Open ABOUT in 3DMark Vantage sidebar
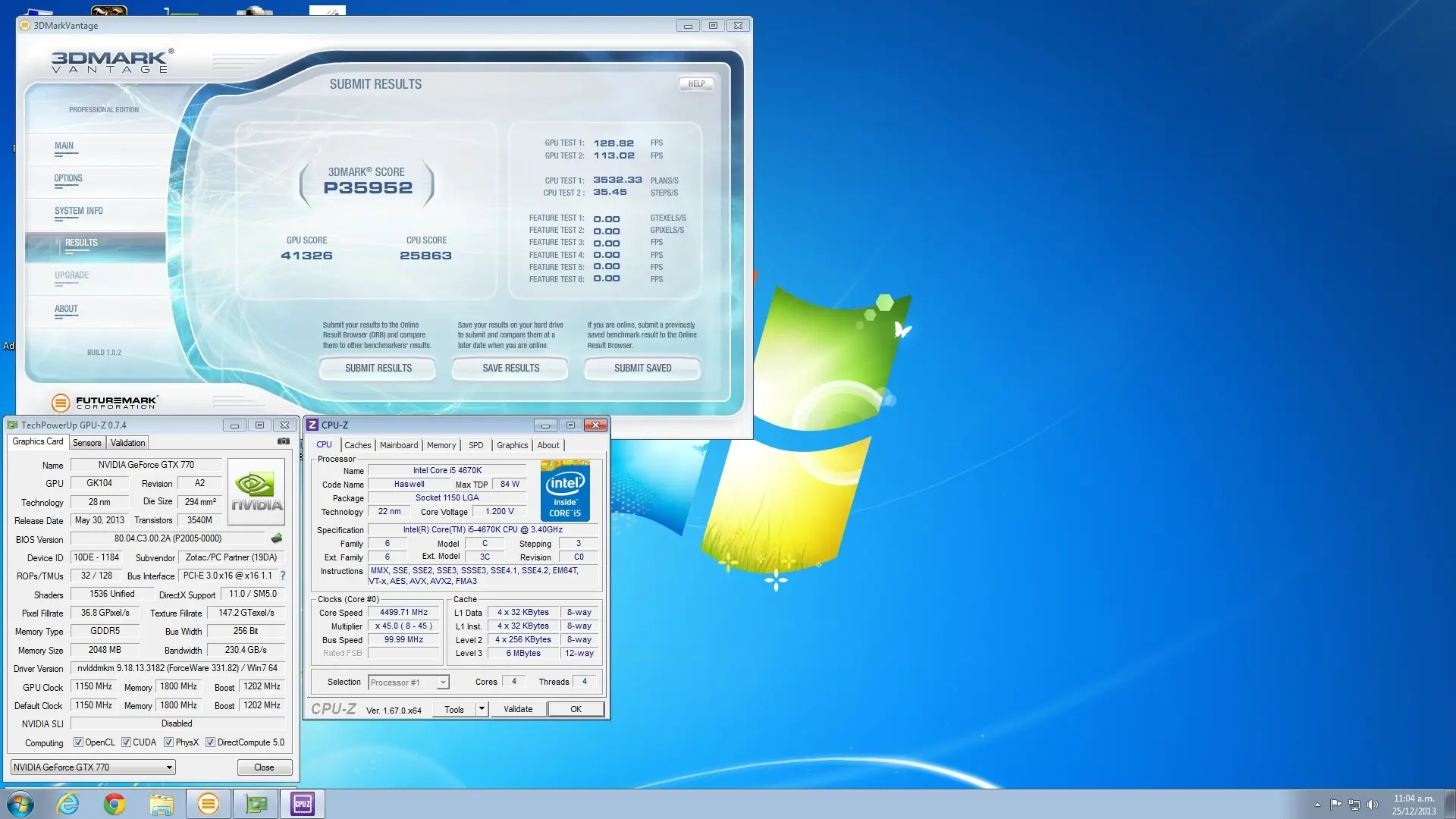 [66, 309]
